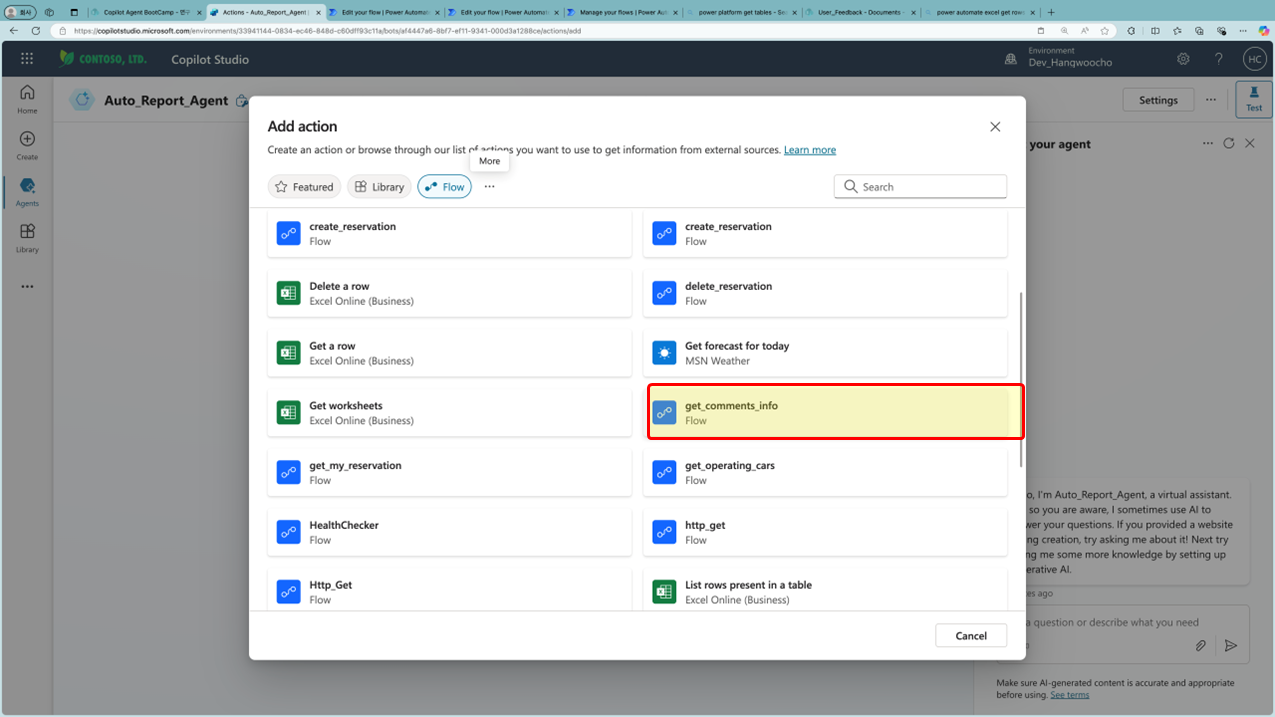1275x717 pixels.
Task: Choose Get forecast for today MSN Weather
Action: (825, 353)
